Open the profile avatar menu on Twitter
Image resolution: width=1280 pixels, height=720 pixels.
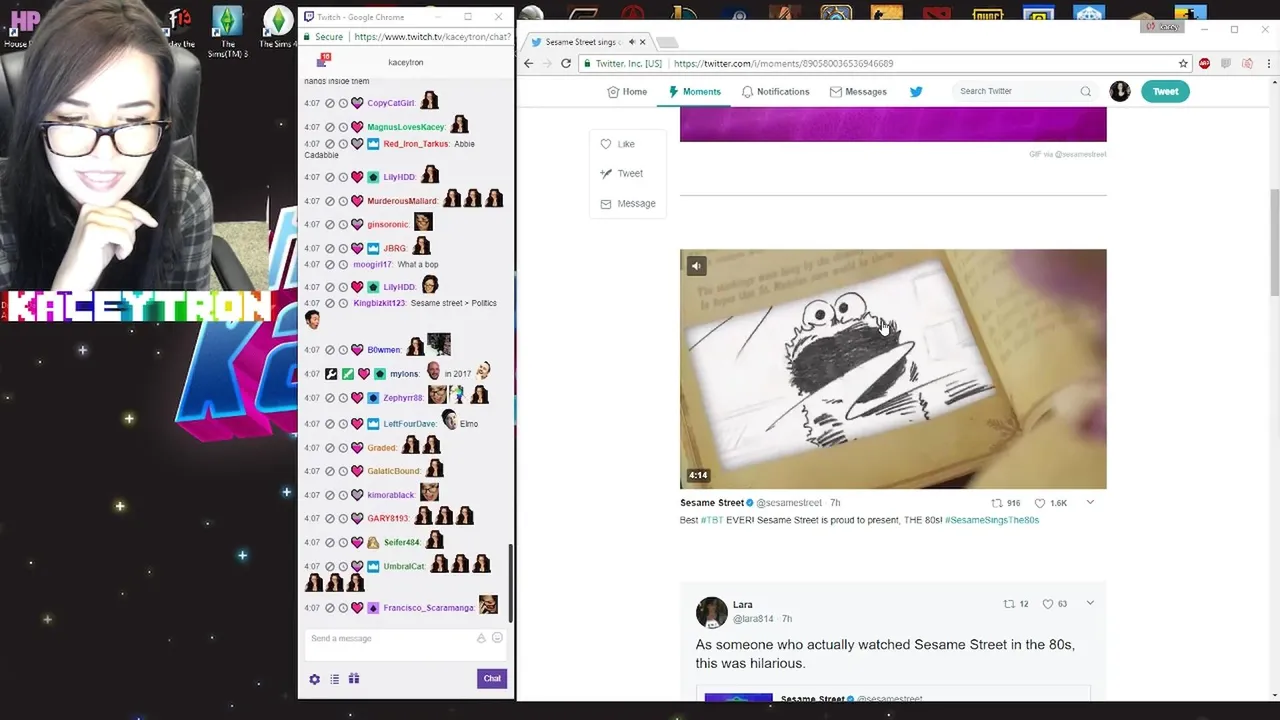1120,91
